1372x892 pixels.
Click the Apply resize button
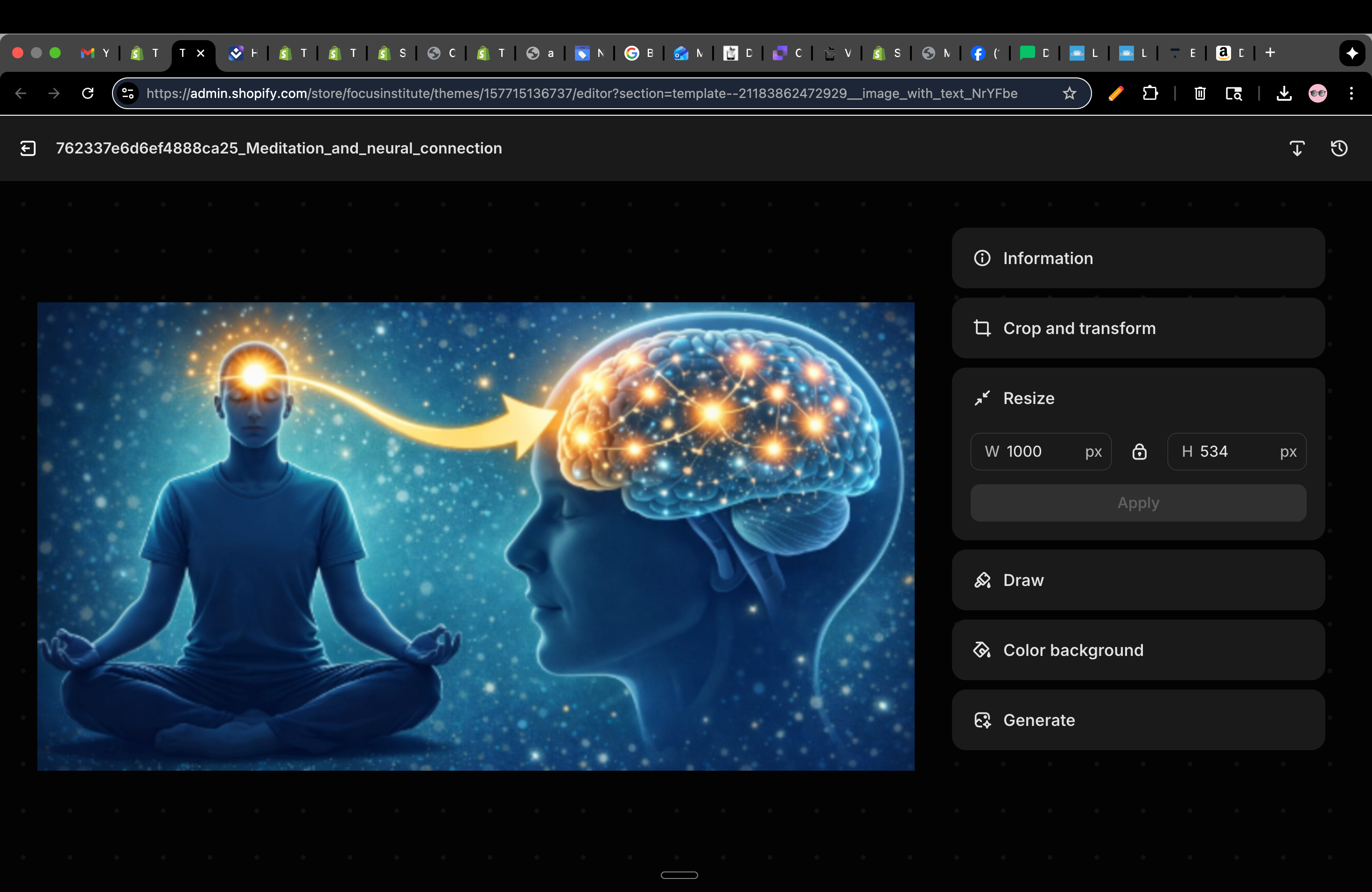(x=1138, y=503)
